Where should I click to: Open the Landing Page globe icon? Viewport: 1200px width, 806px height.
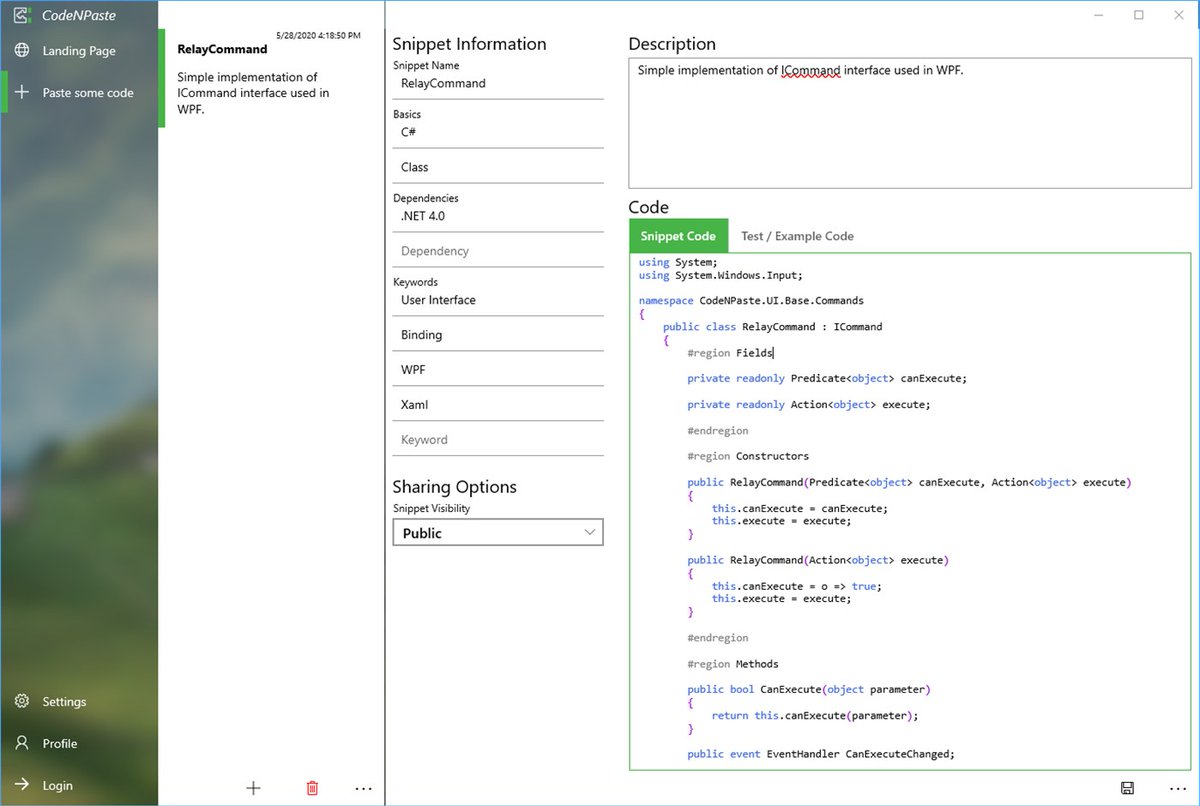click(22, 51)
